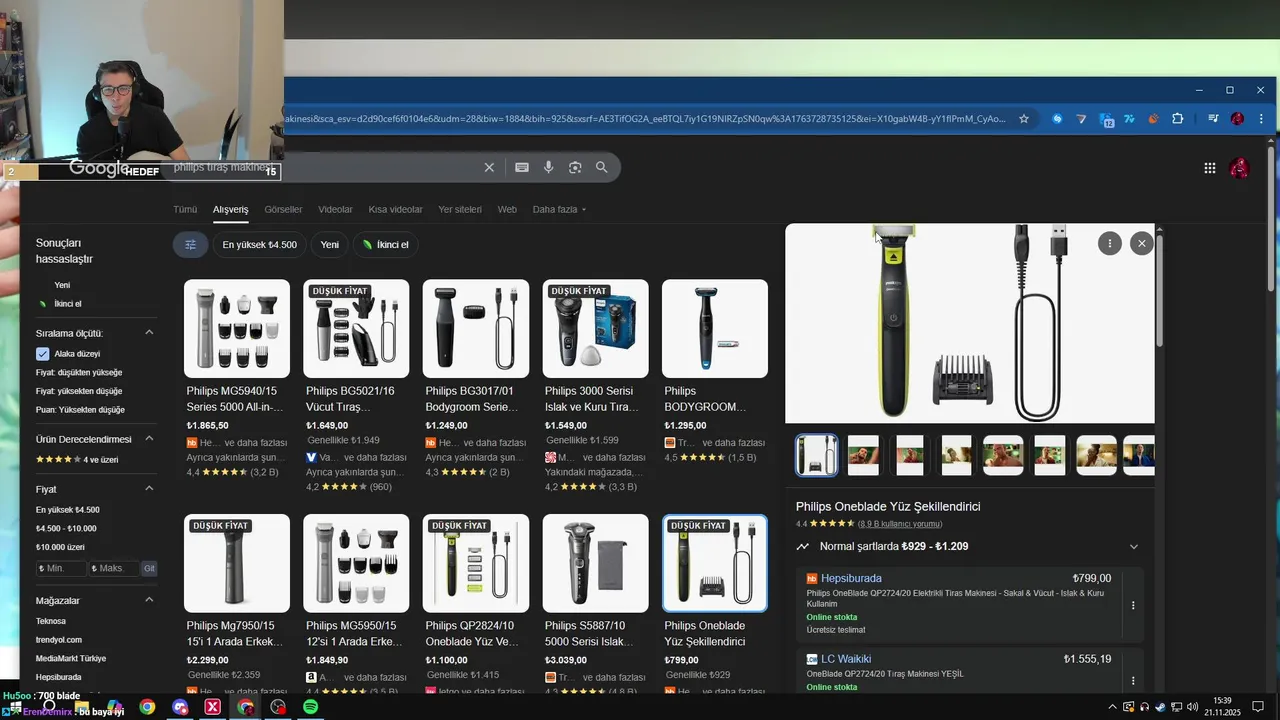
Task: Open the volume control in tray
Action: (x=1192, y=707)
